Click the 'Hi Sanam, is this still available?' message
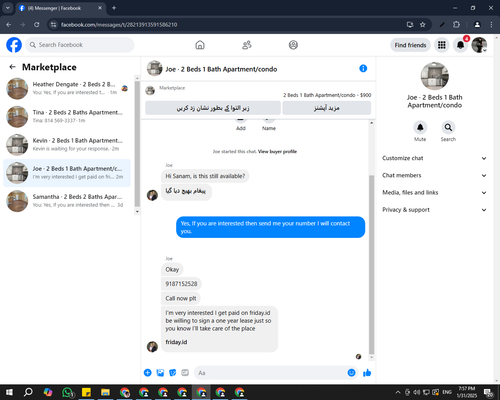Screen dimensions: 500x400 (205, 176)
